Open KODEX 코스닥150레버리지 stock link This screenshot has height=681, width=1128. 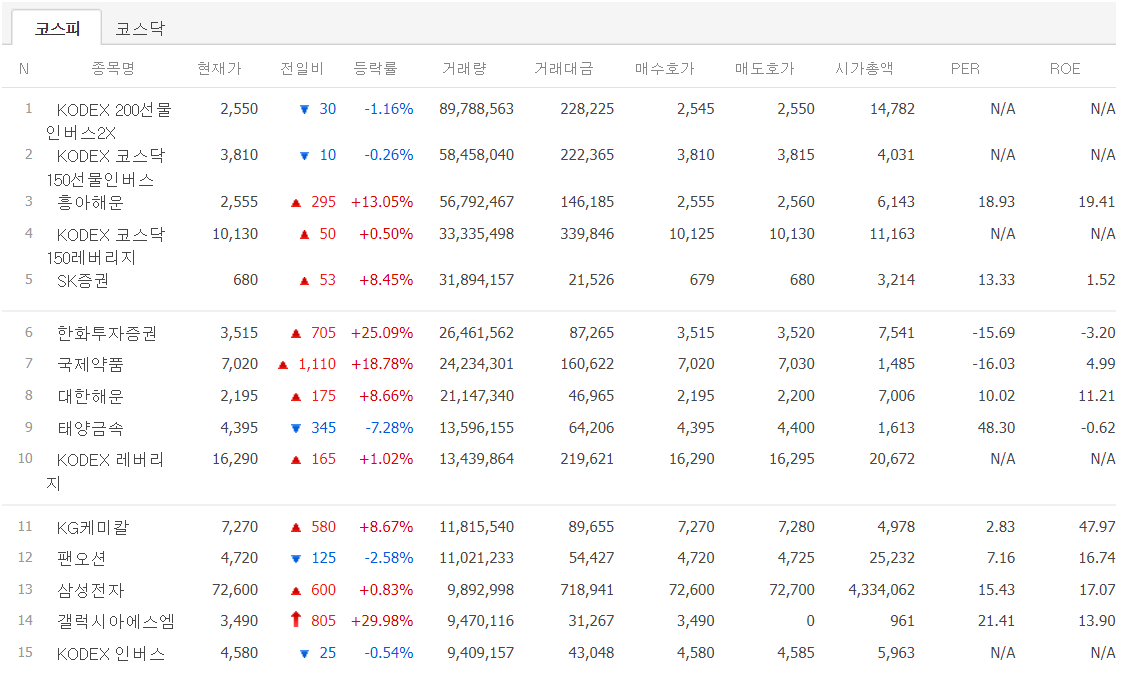pyautogui.click(x=106, y=246)
